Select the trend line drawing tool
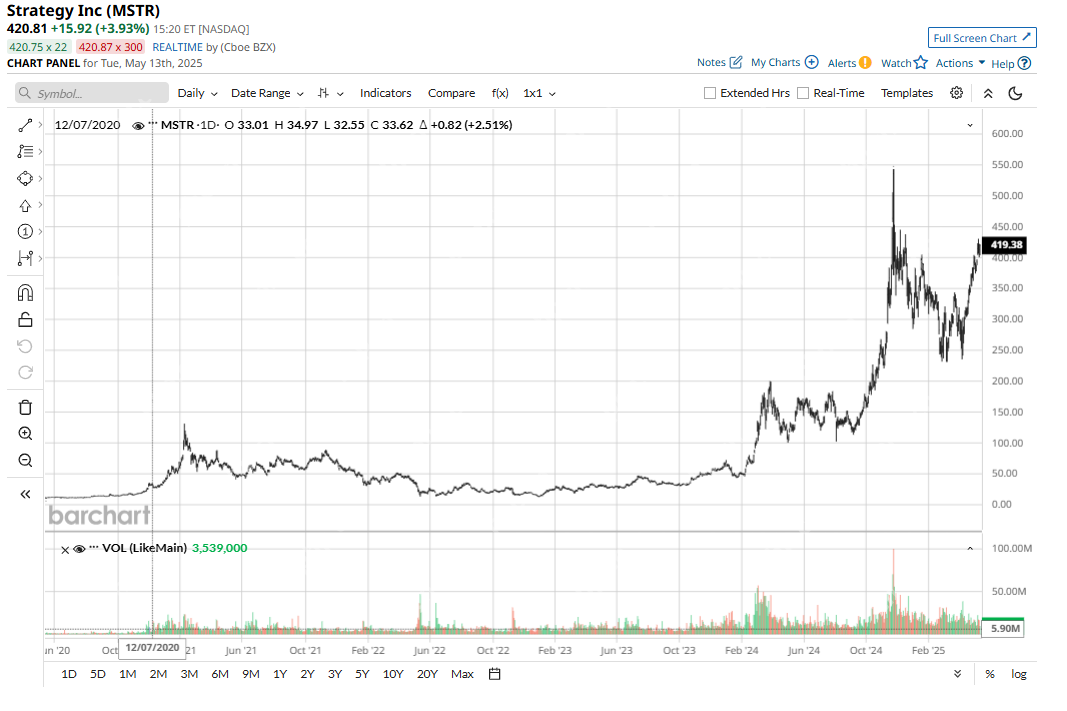1067x711 pixels. click(25, 124)
